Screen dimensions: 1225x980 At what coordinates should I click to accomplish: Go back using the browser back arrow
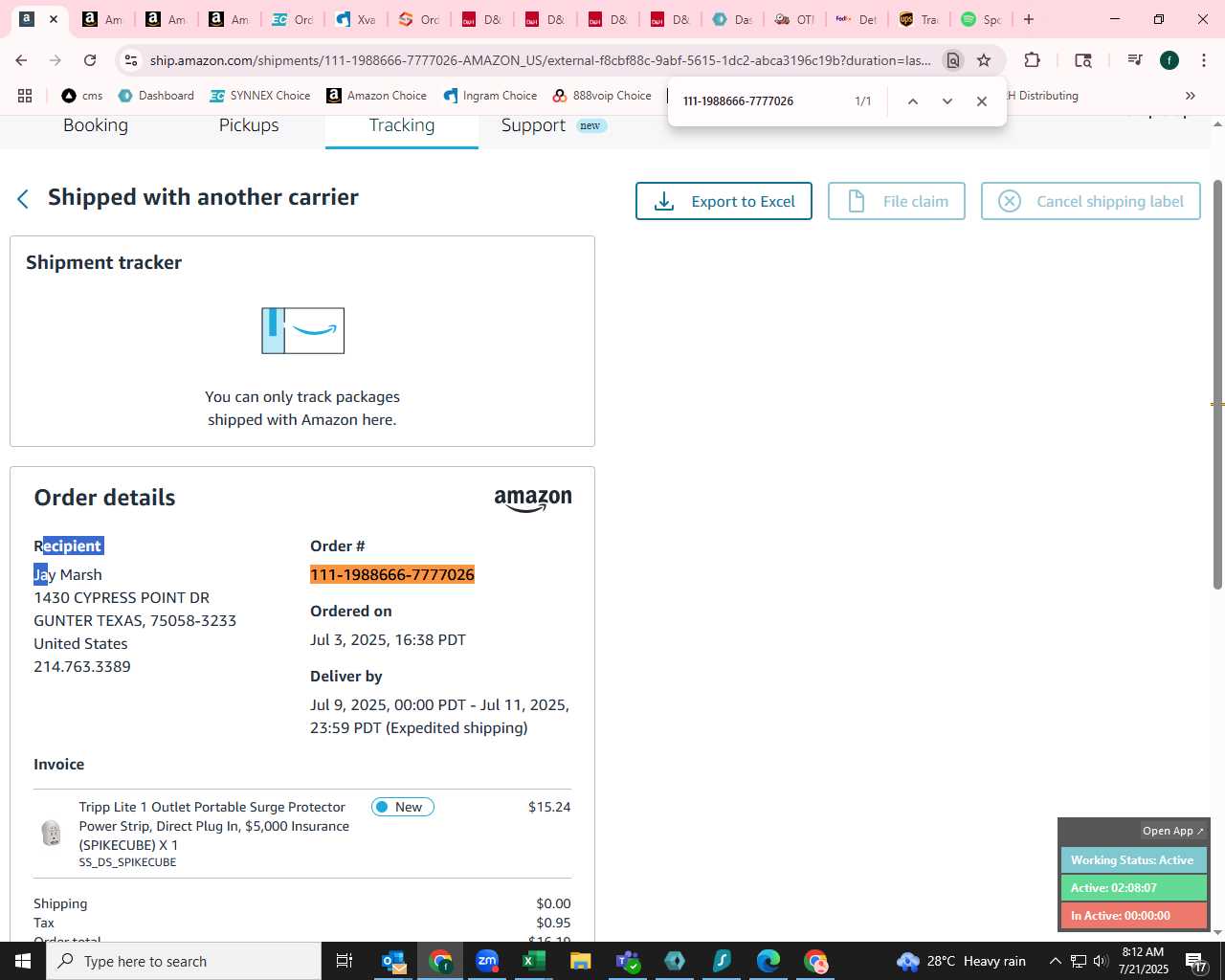tap(21, 60)
